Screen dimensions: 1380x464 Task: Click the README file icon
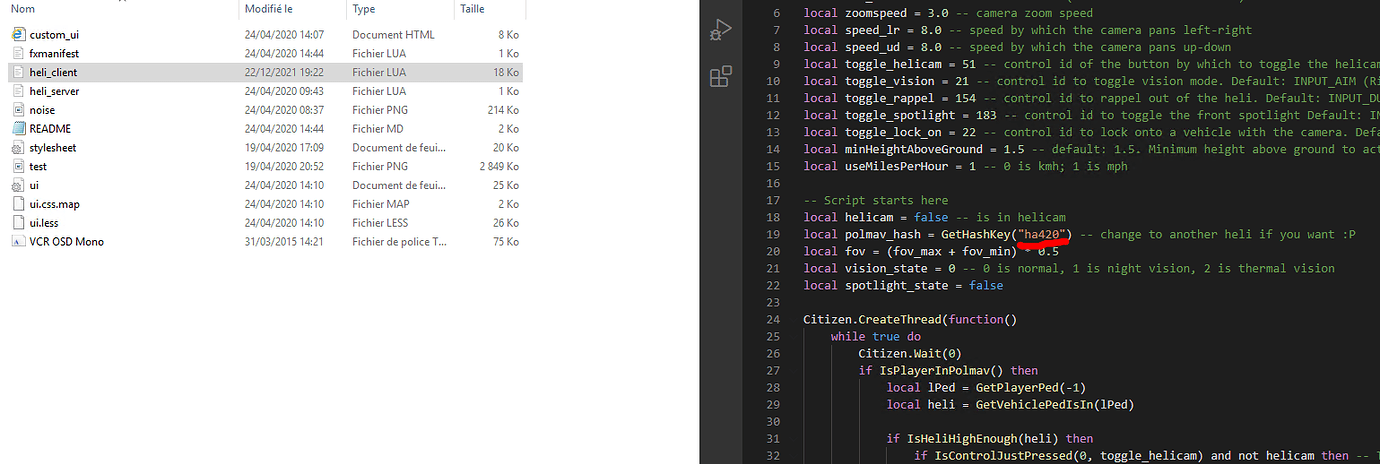click(x=19, y=129)
